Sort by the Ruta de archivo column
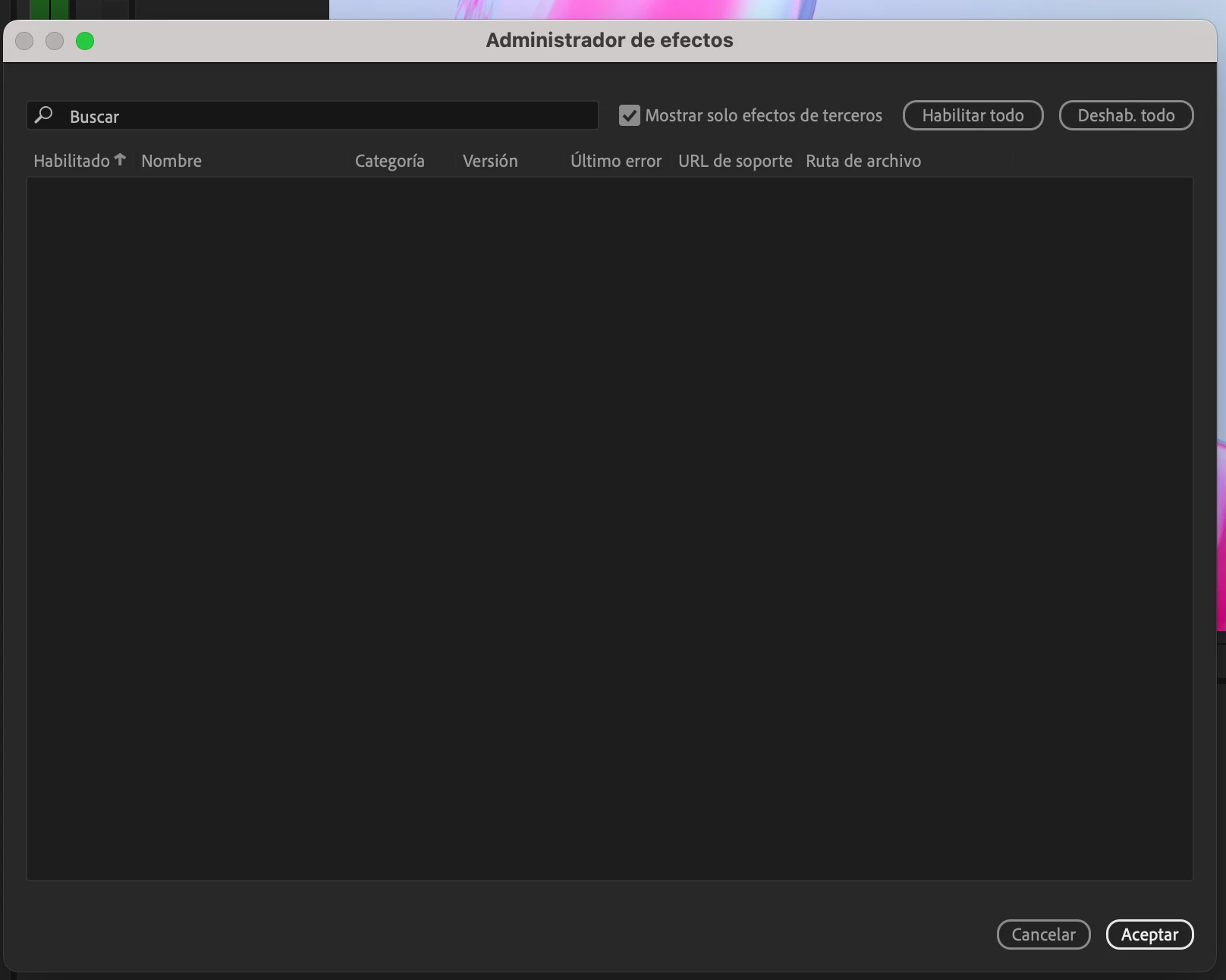 coord(863,161)
